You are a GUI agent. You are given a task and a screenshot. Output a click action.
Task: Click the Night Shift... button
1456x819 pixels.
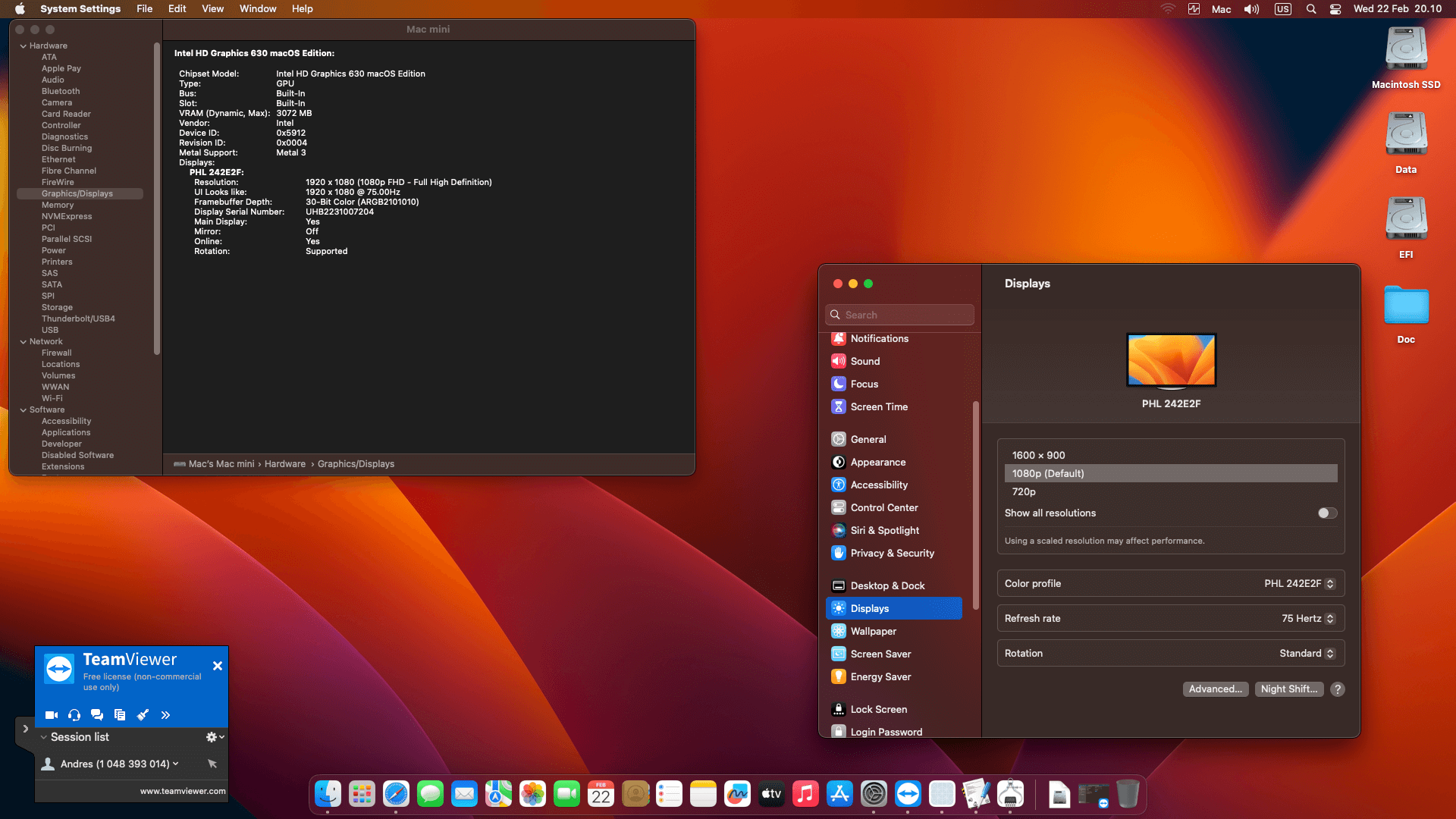[x=1289, y=689]
